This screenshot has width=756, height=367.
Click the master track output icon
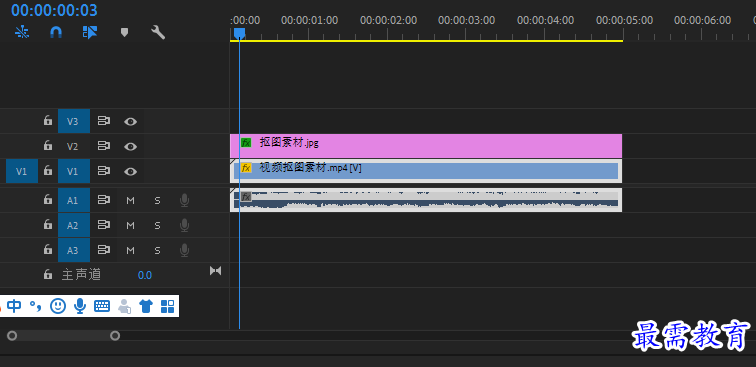216,271
